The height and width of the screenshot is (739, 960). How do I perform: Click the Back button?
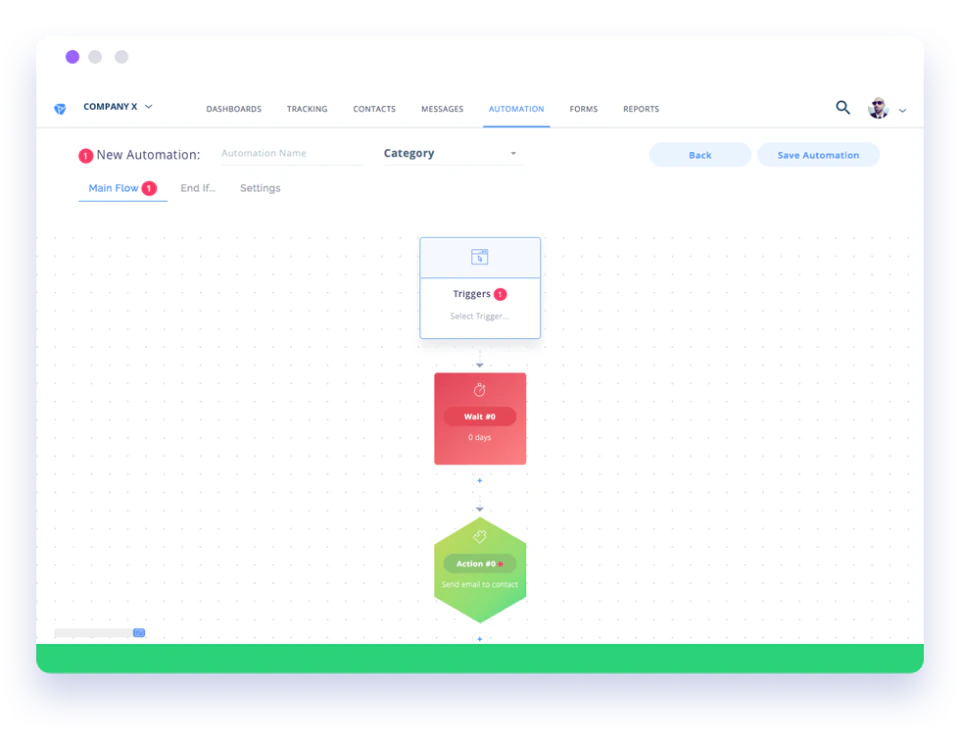[x=700, y=155]
